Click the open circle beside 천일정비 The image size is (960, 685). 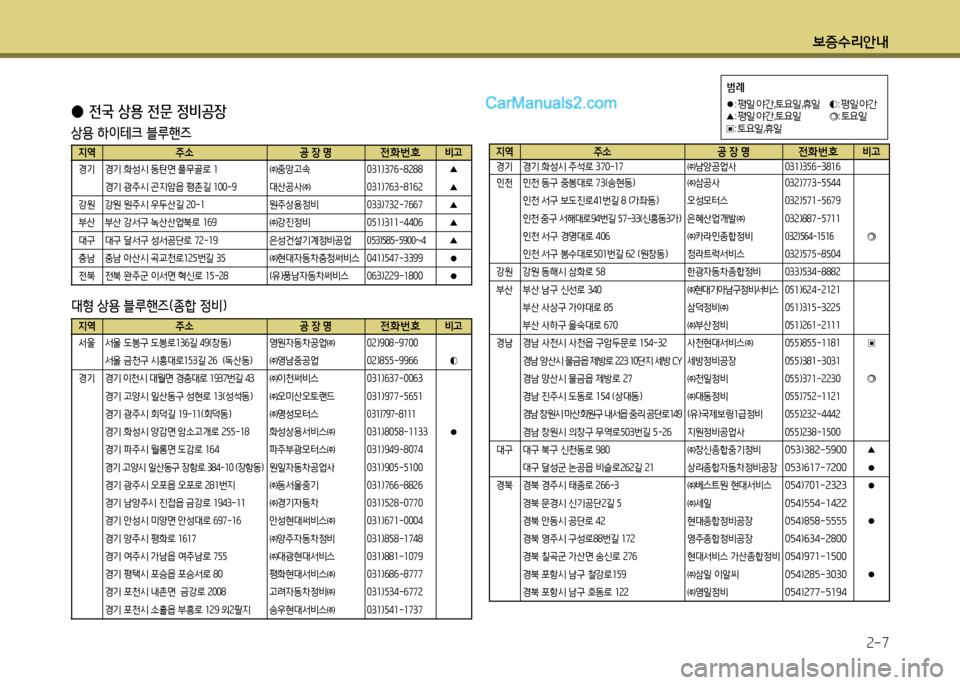(872, 379)
